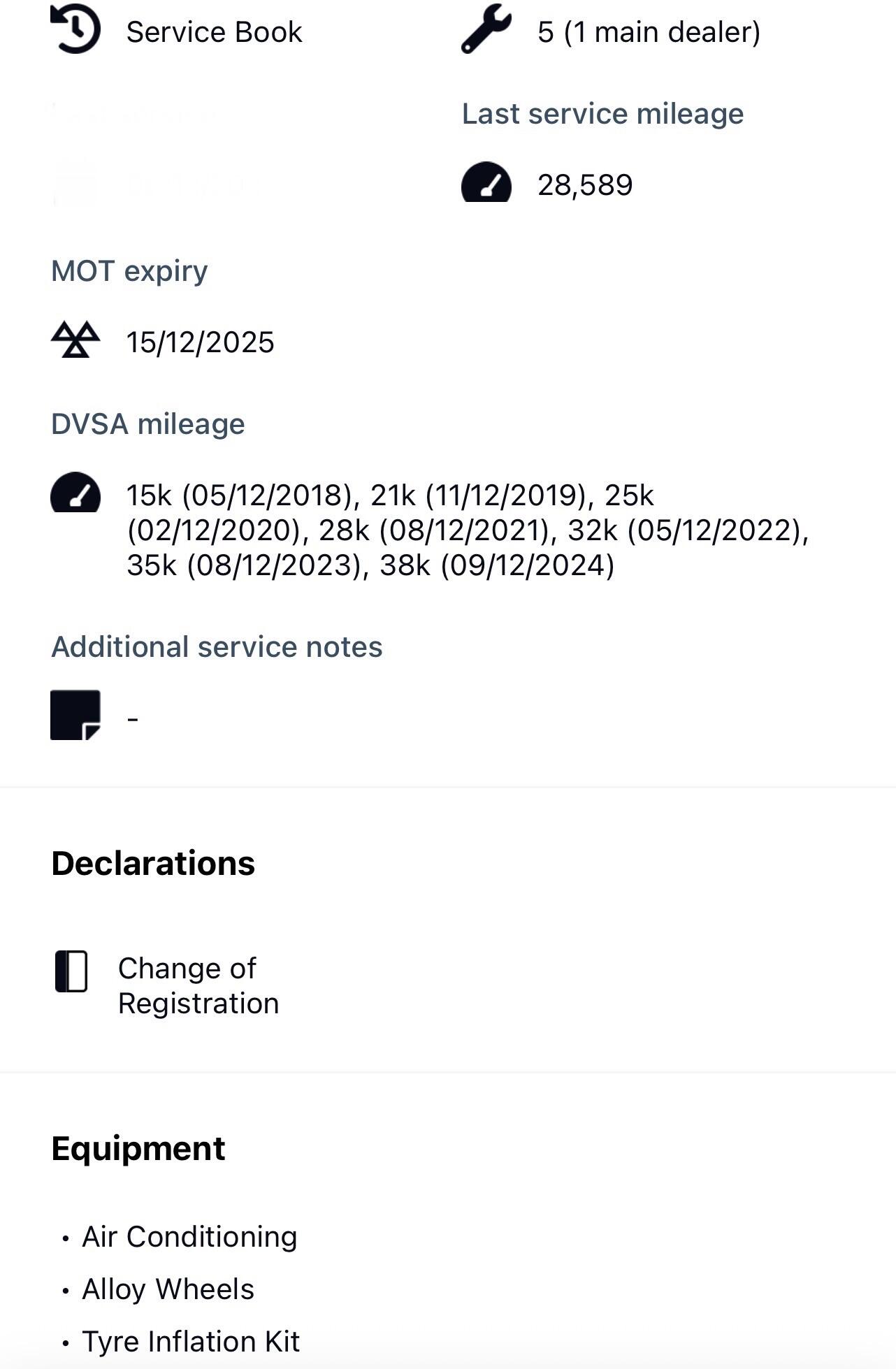Click the DVSA mileage history text
Screen dimensions: 896x1369
coord(467,530)
